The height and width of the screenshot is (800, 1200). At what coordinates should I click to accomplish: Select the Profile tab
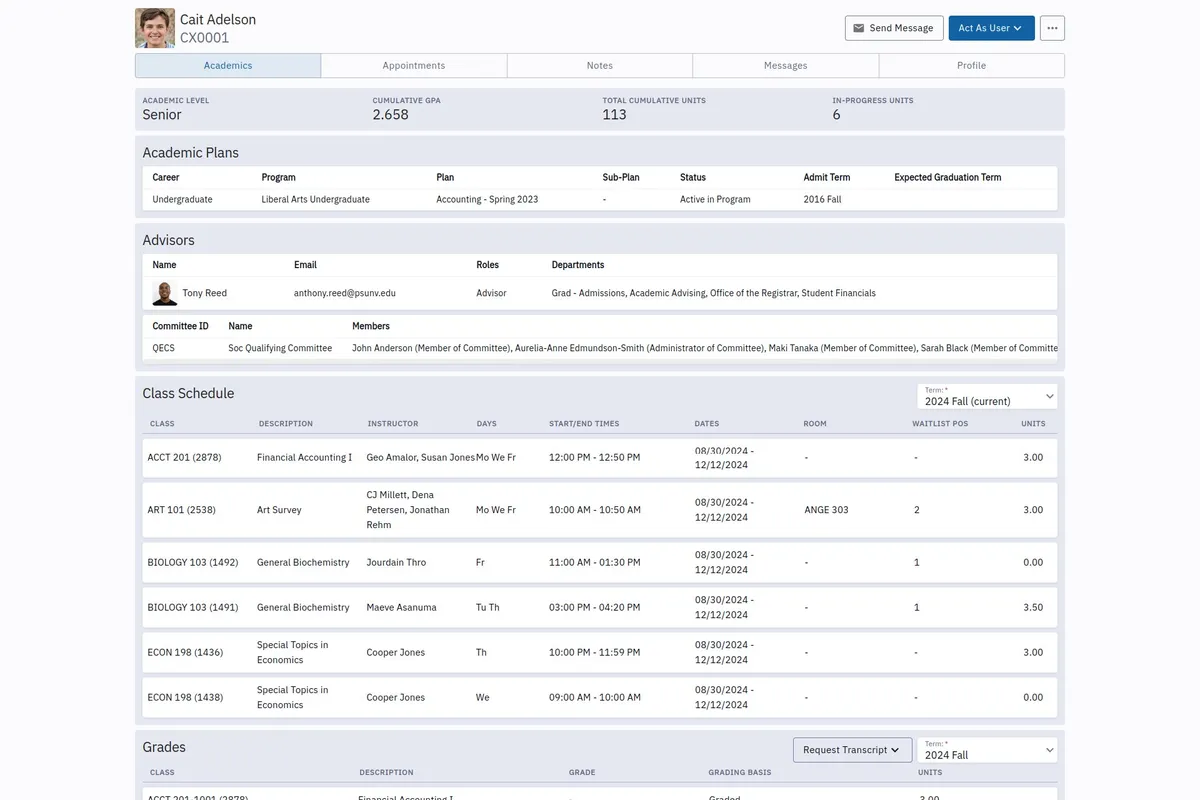971,66
